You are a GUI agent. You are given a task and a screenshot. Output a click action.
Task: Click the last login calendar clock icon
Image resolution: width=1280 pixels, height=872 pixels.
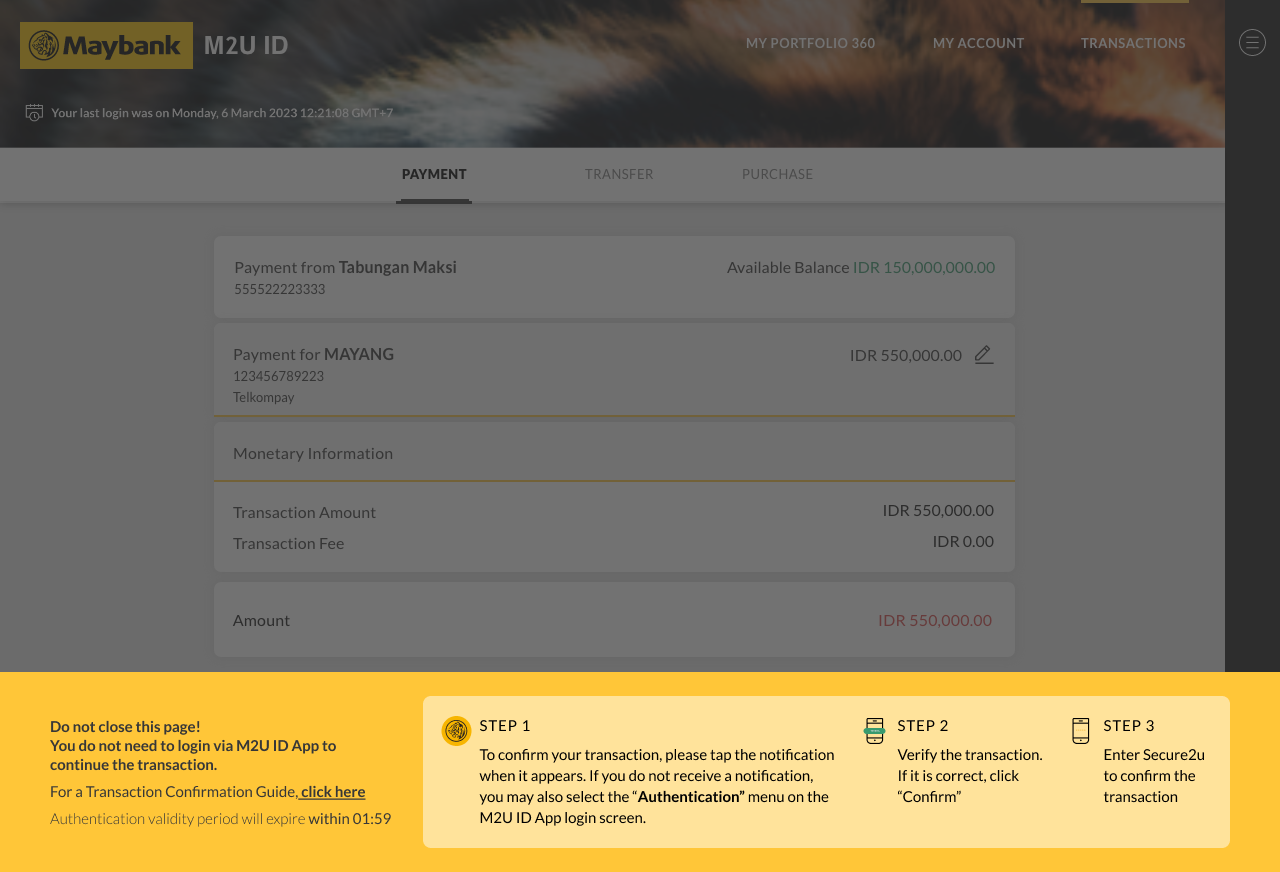point(34,112)
